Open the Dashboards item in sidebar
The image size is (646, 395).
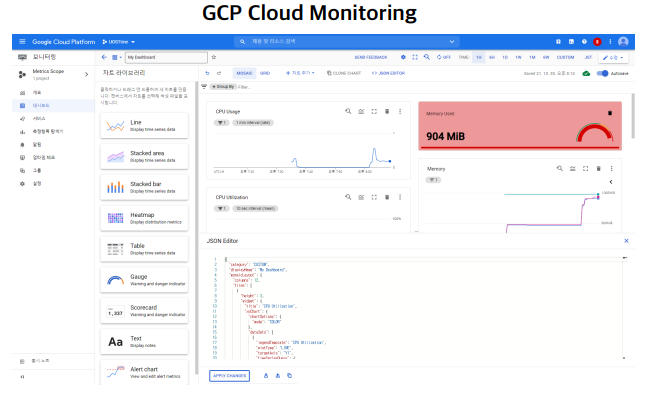tap(53, 105)
